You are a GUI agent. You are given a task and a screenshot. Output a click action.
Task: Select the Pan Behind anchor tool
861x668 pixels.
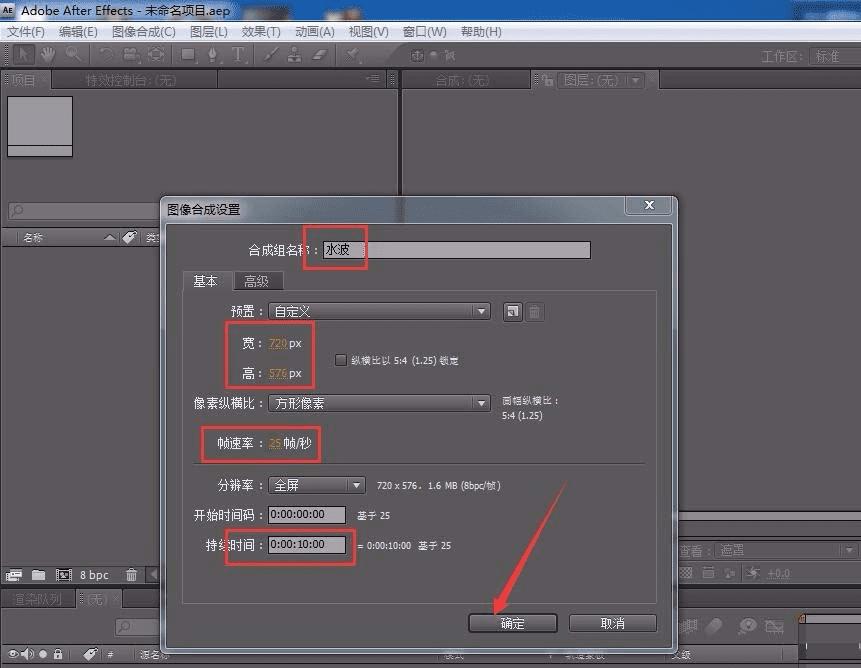click(156, 55)
